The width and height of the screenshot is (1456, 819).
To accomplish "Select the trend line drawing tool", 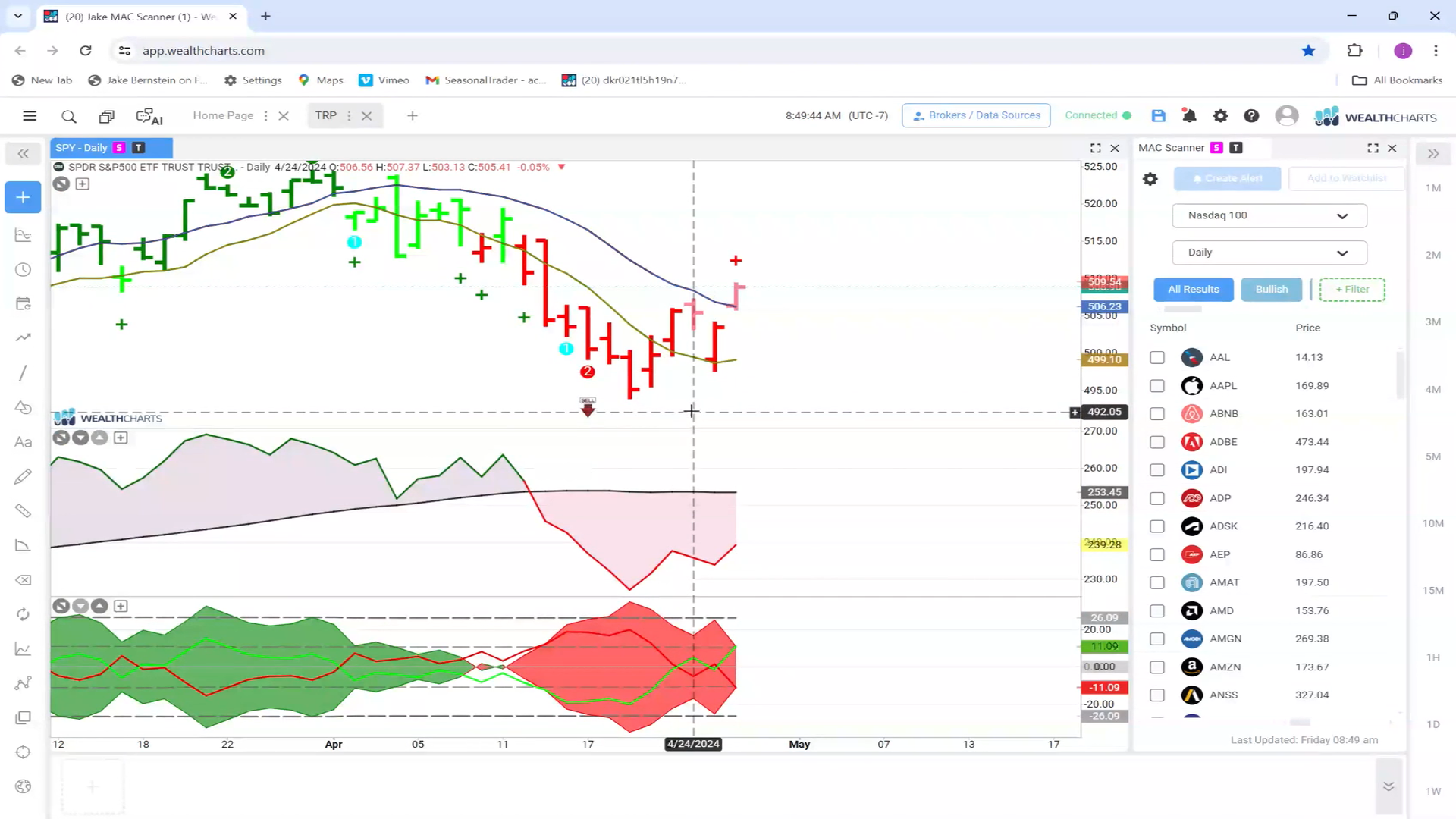I will pos(23,372).
